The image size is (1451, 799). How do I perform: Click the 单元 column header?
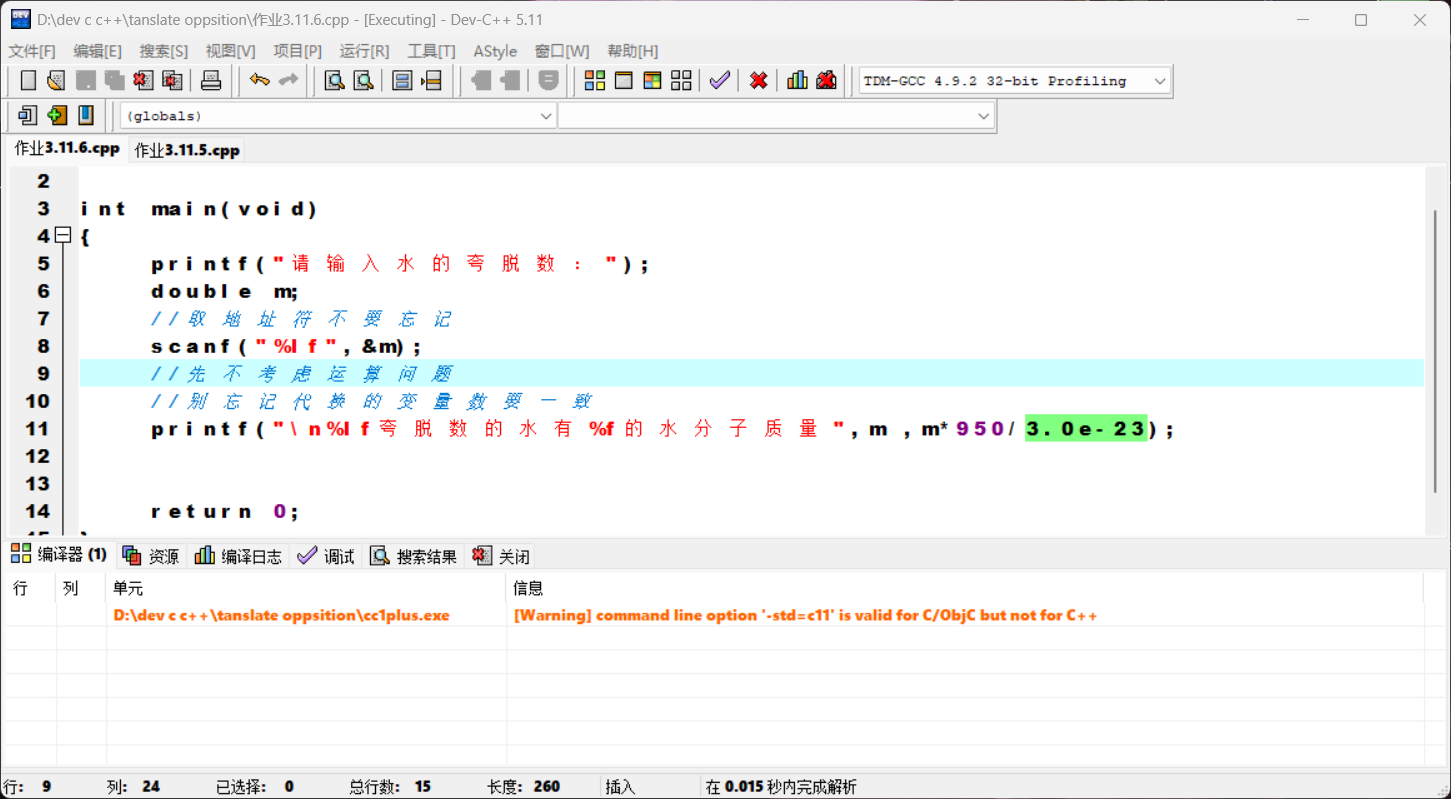pyautogui.click(x=307, y=588)
